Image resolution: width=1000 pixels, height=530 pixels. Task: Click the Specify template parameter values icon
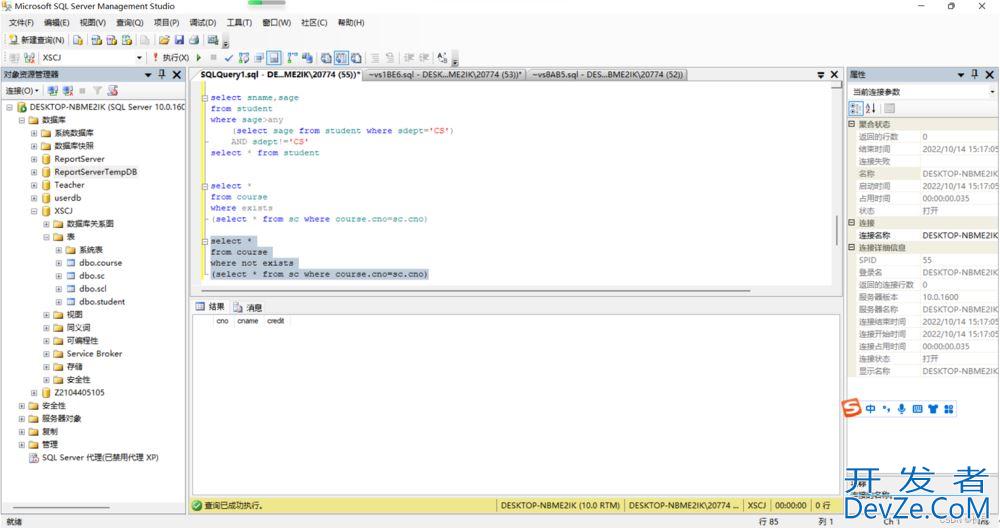coord(442,58)
